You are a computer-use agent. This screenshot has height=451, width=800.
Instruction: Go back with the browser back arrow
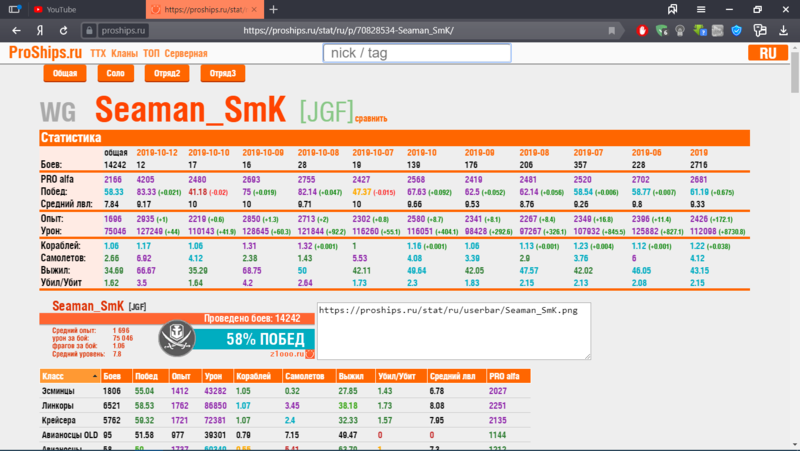click(x=16, y=31)
